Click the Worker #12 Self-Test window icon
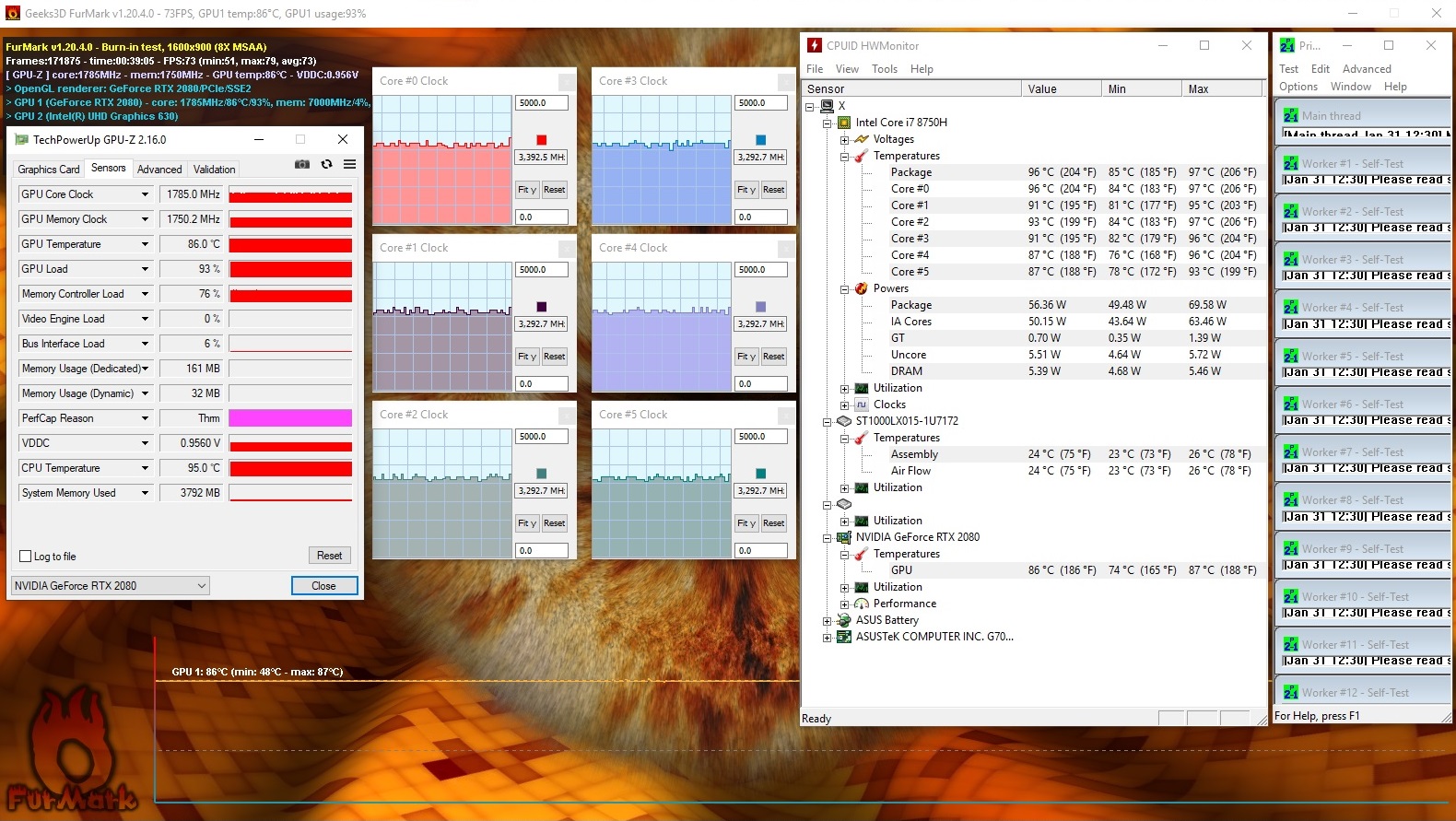 point(1291,692)
